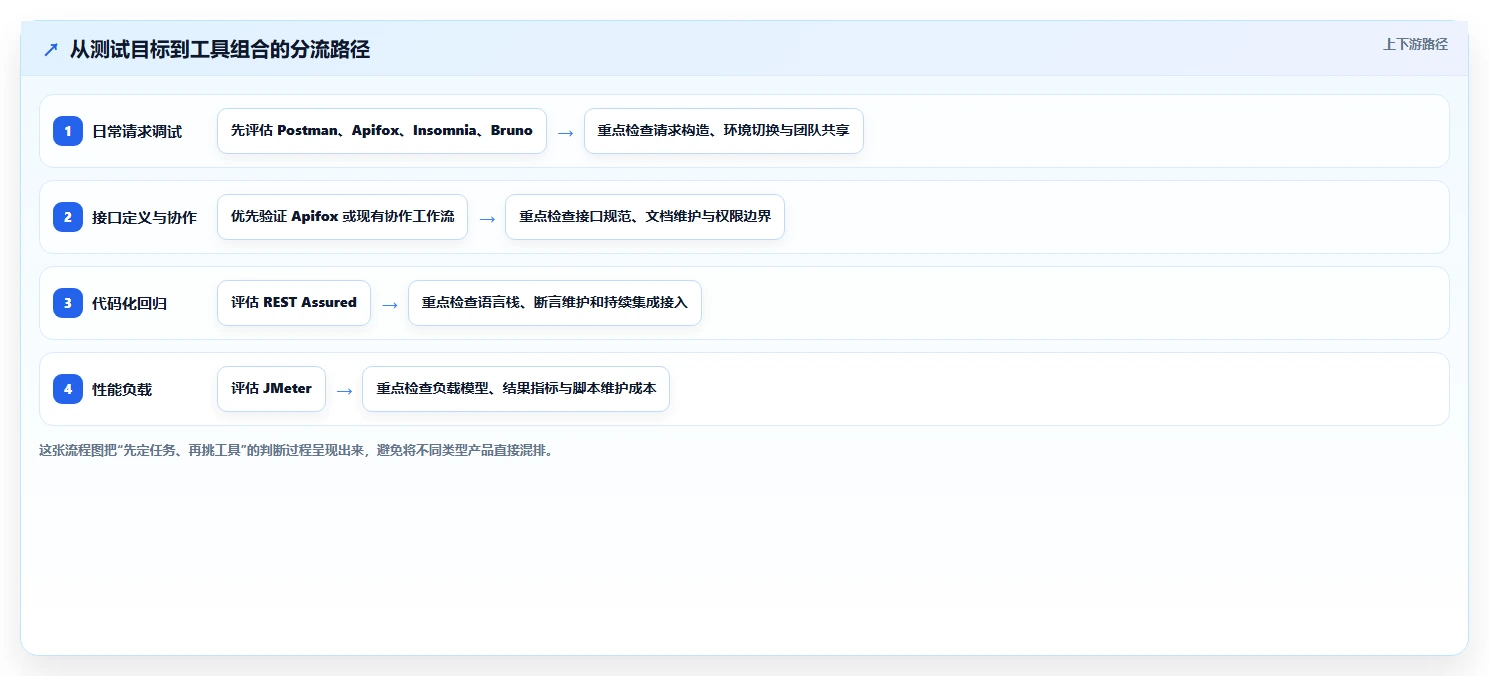Click the 上下游路径 label in the header

coord(1415,44)
